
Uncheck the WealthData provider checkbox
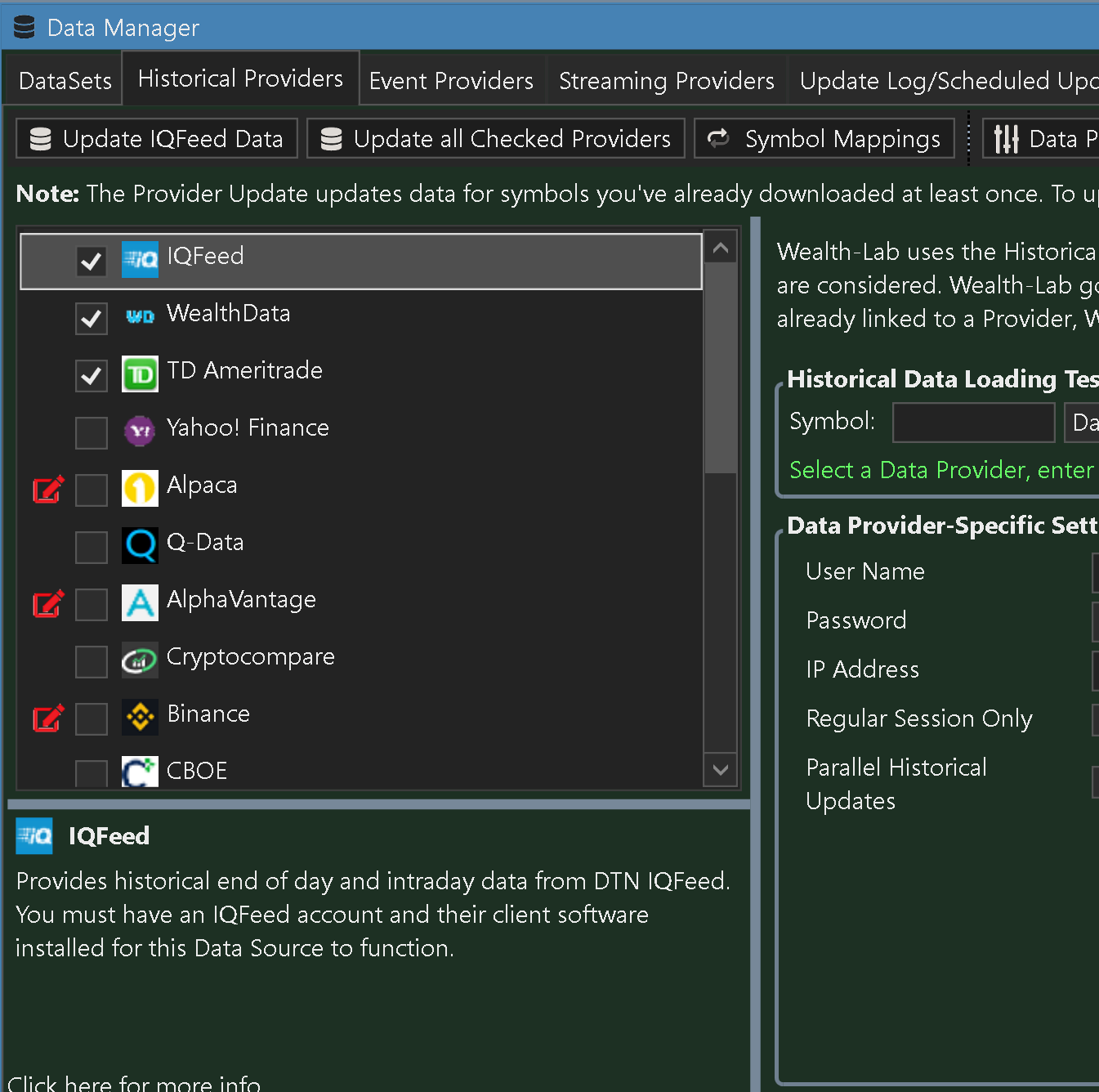[92, 319]
